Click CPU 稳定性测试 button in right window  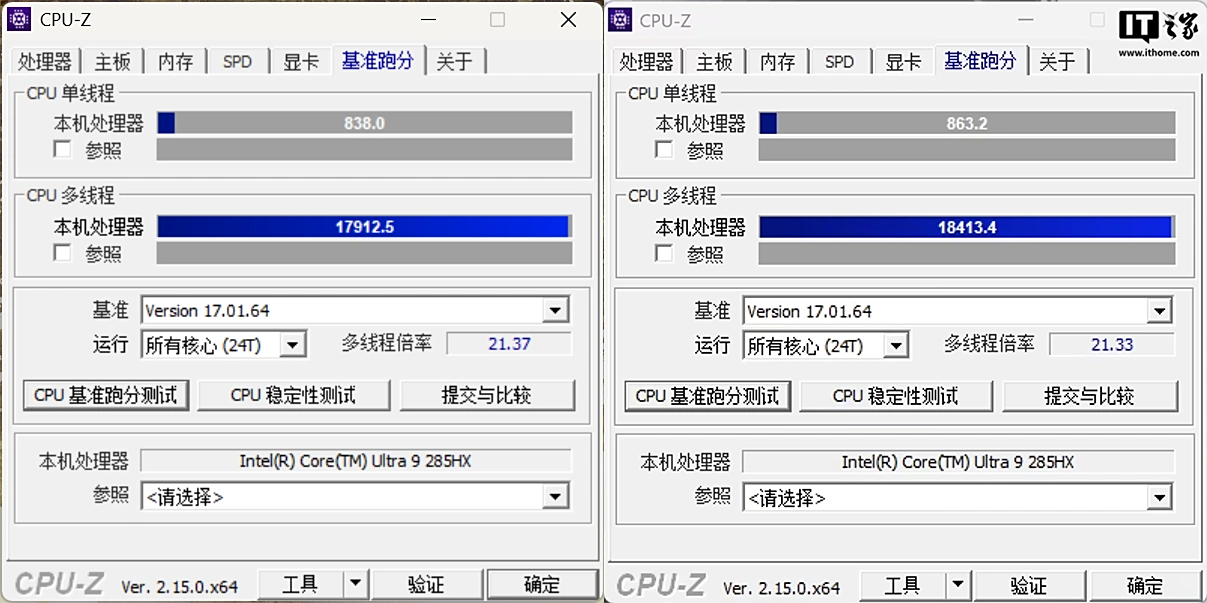[x=894, y=396]
